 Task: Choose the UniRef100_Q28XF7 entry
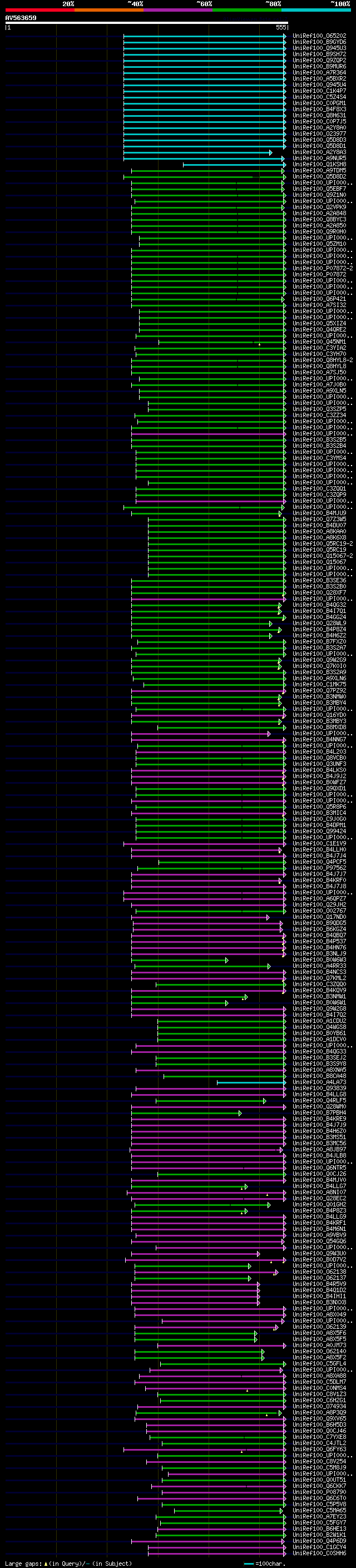tap(319, 592)
